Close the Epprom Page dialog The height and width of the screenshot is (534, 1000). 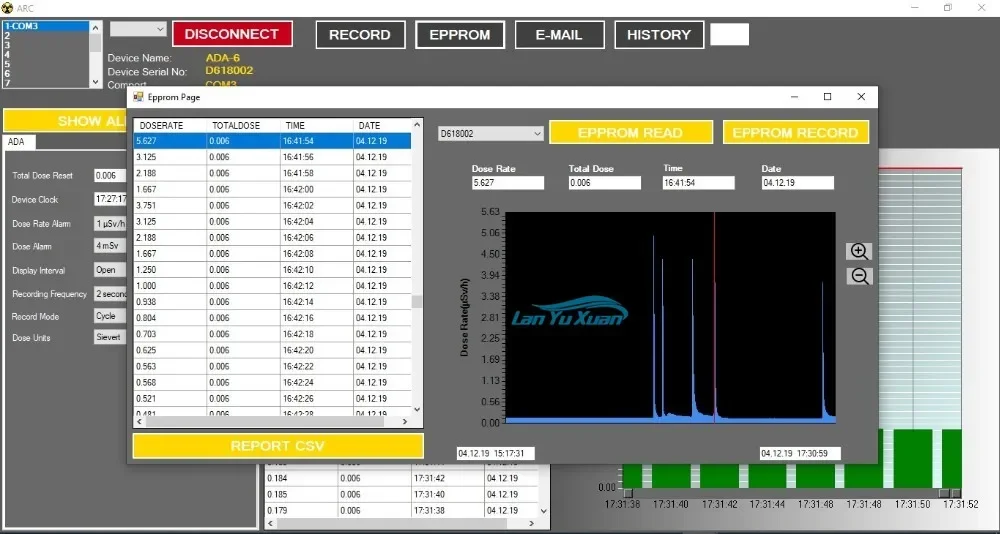click(861, 97)
